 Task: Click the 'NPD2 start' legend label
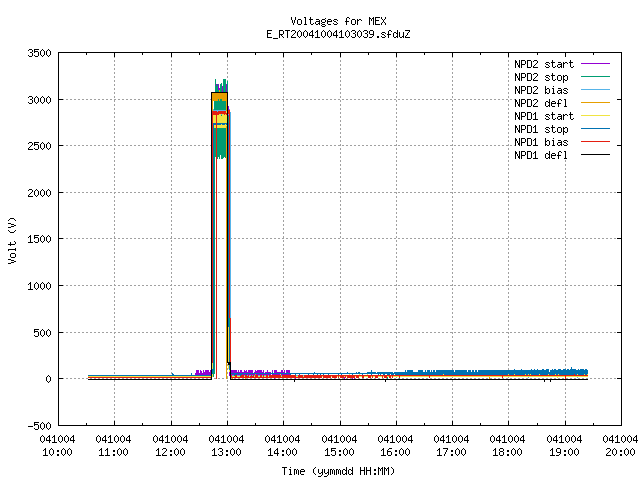544,64
